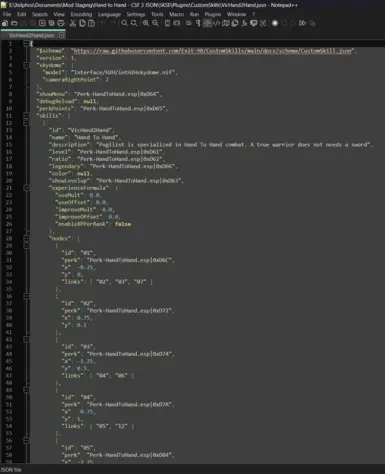Open the Document List icon
Viewport: 385px width, 474px height.
click(235, 23)
